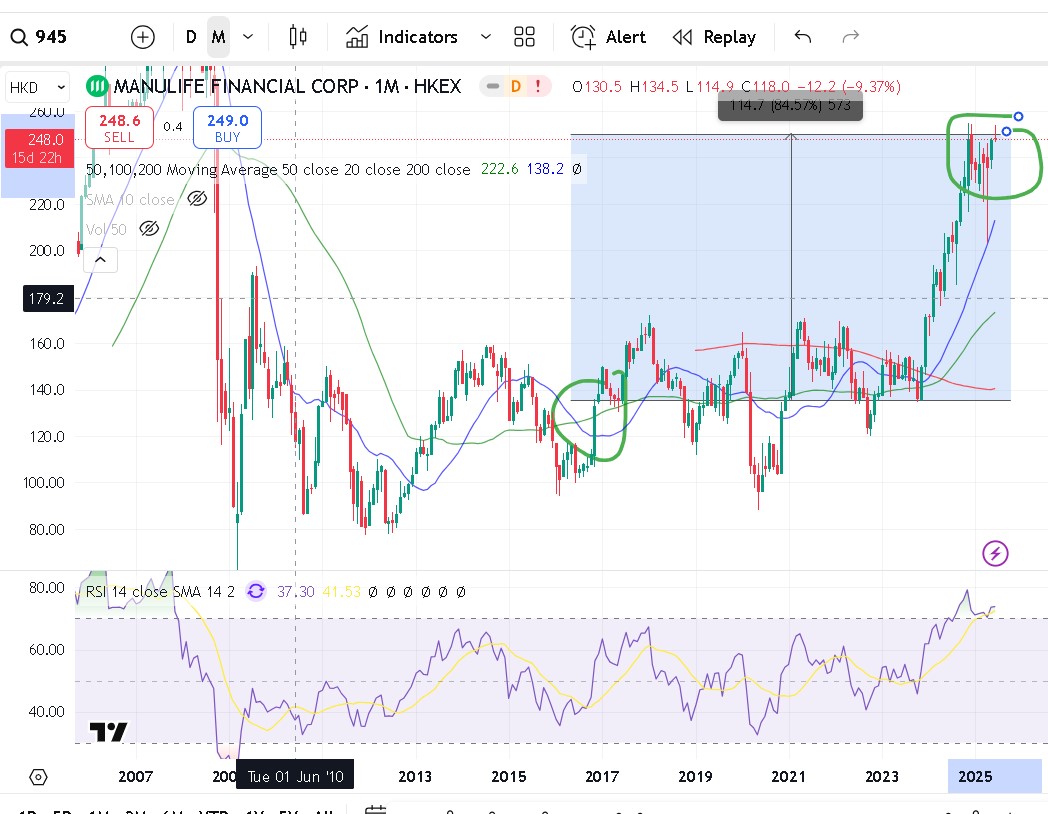This screenshot has width=1048, height=814.
Task: Select the D daily interval
Action: tap(191, 37)
